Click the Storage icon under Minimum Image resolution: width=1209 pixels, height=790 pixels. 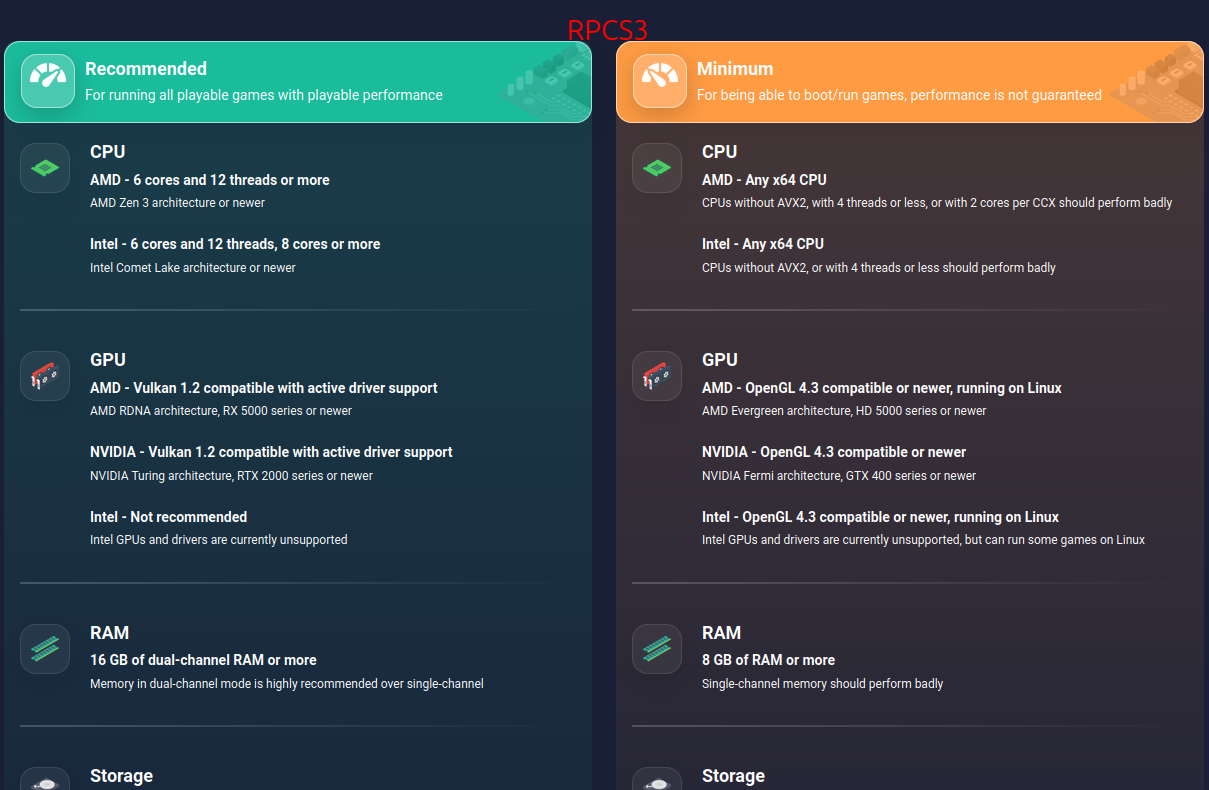657,779
